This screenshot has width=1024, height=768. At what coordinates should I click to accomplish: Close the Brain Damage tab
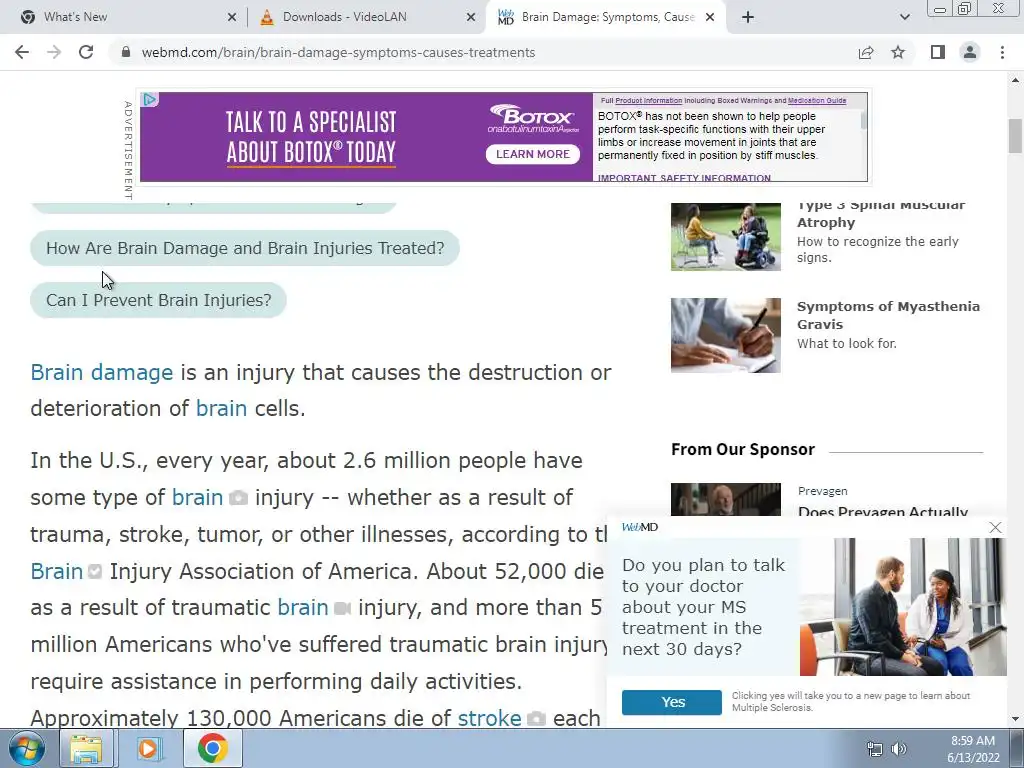711,17
